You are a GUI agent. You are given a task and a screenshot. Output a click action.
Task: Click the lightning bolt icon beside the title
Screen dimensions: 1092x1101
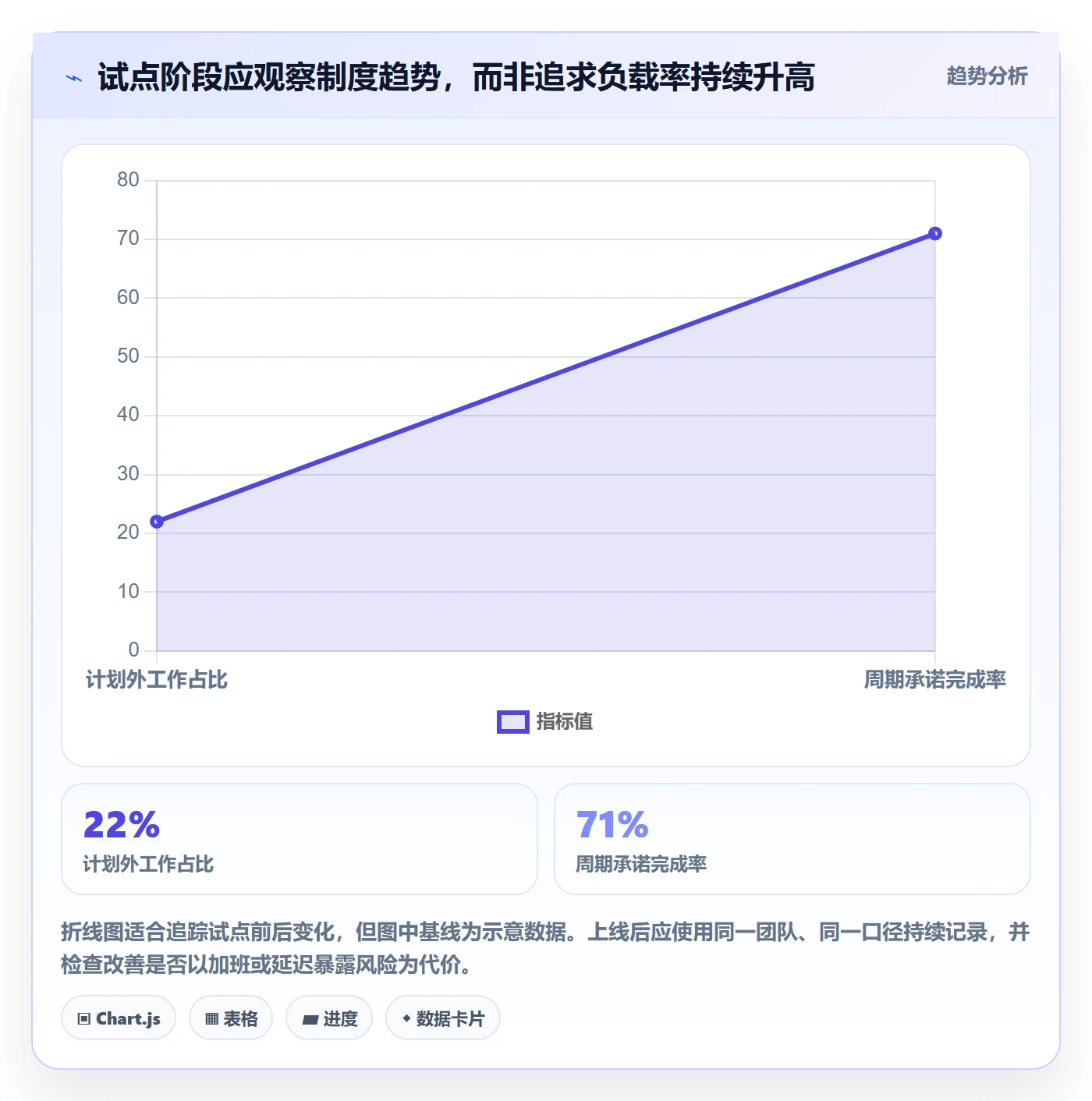tap(74, 78)
